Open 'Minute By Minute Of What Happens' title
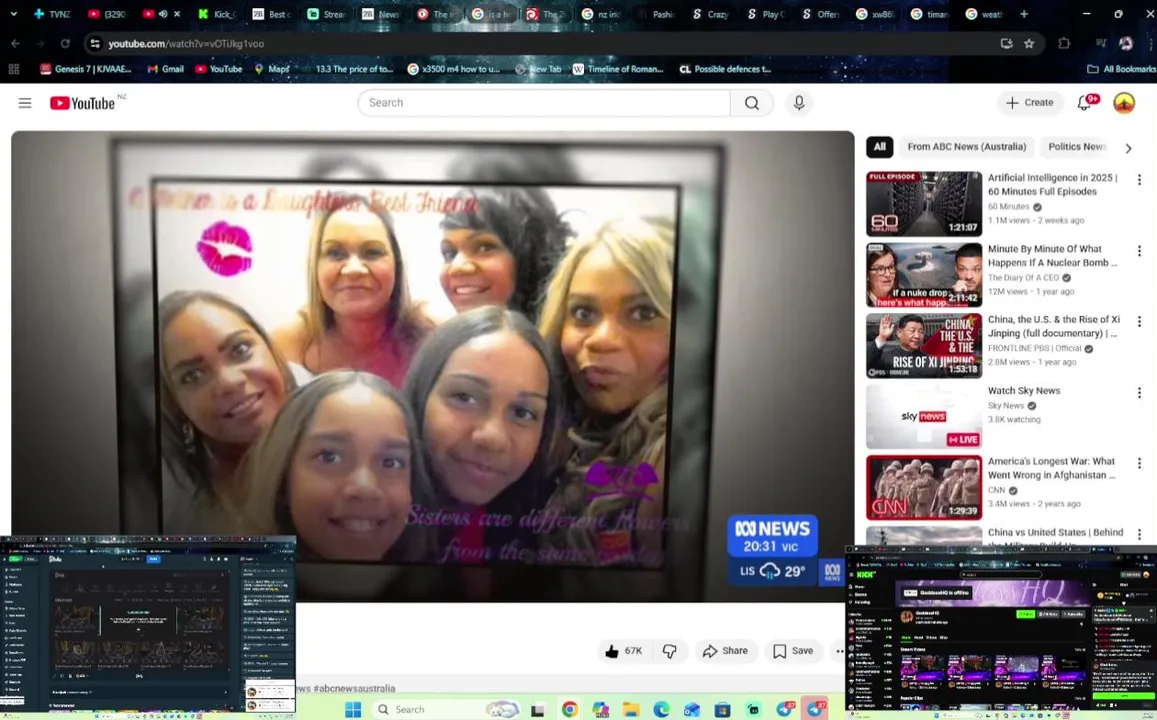The width and height of the screenshot is (1157, 720). coord(1053,256)
